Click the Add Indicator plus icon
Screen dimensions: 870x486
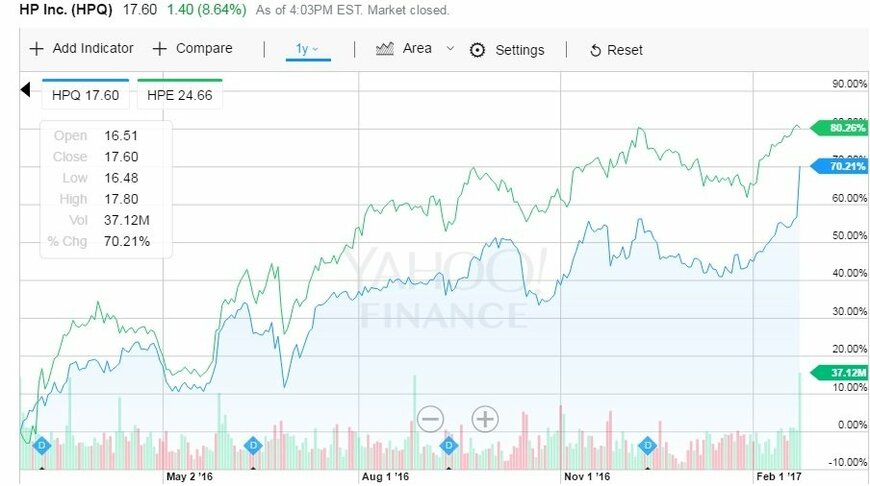coord(37,49)
